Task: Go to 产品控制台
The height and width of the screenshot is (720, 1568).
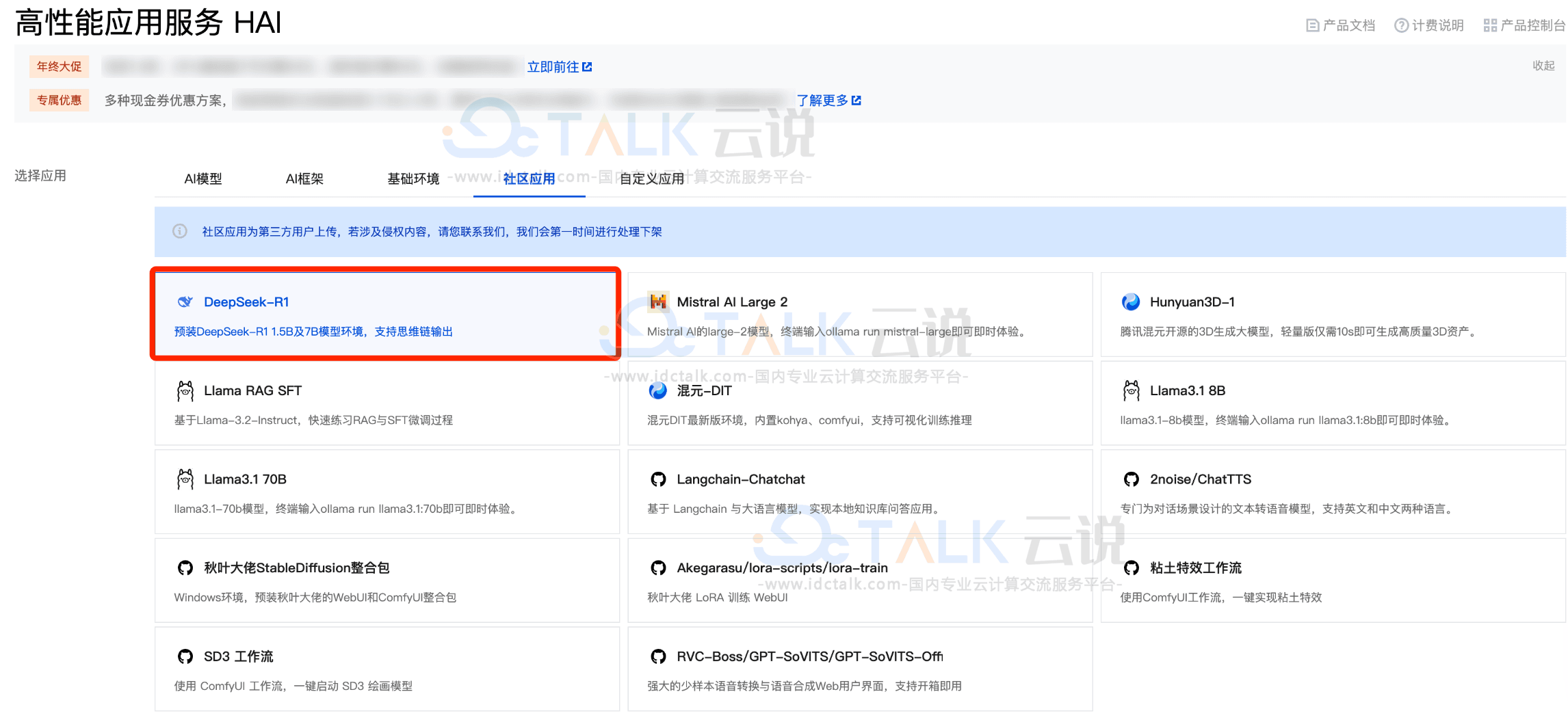Action: tap(1532, 25)
